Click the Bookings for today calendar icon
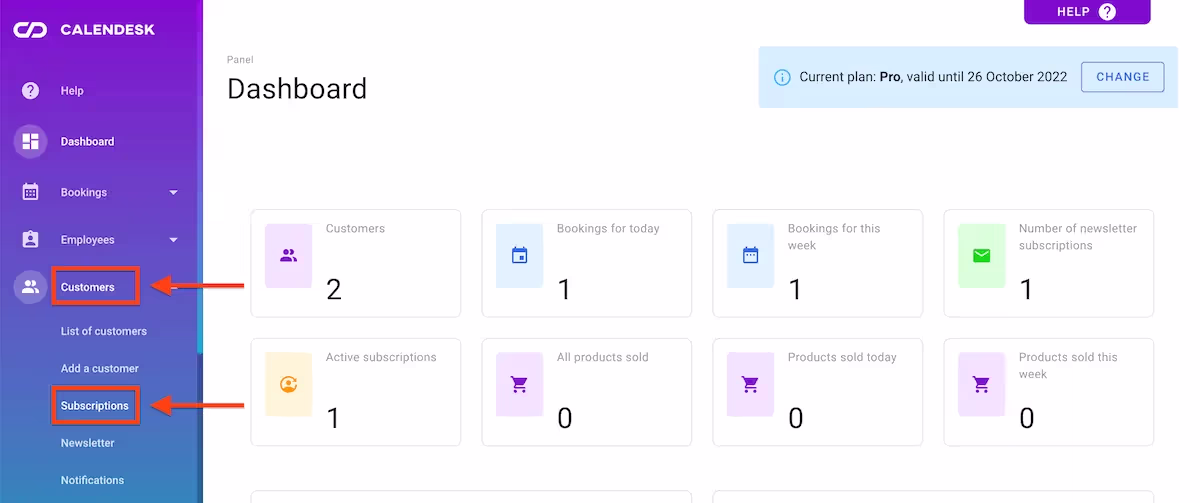1200x503 pixels. pos(519,256)
